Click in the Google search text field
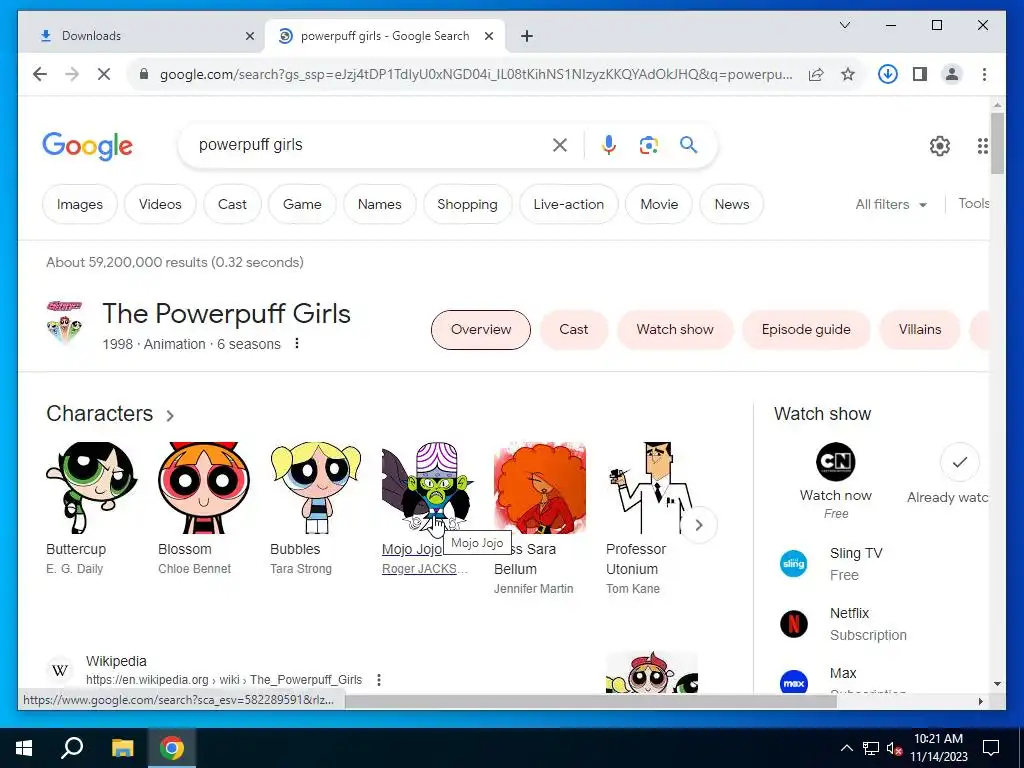The height and width of the screenshot is (768, 1024). pos(372,145)
